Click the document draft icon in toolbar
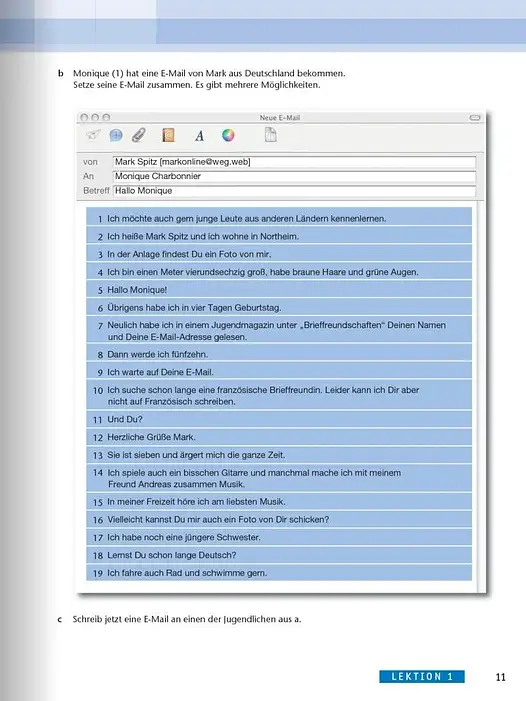 [x=270, y=135]
